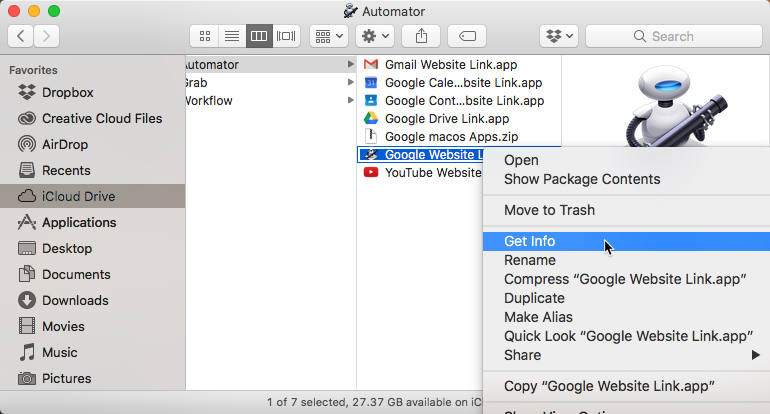The width and height of the screenshot is (770, 414).
Task: Expand the Share submenu arrow
Action: [x=755, y=355]
